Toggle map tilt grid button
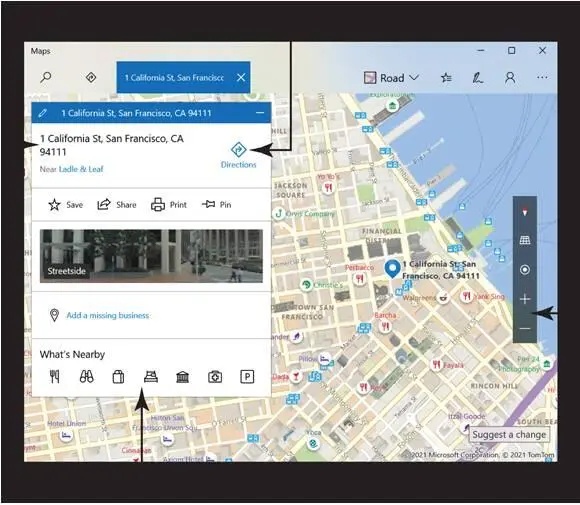 coord(525,240)
